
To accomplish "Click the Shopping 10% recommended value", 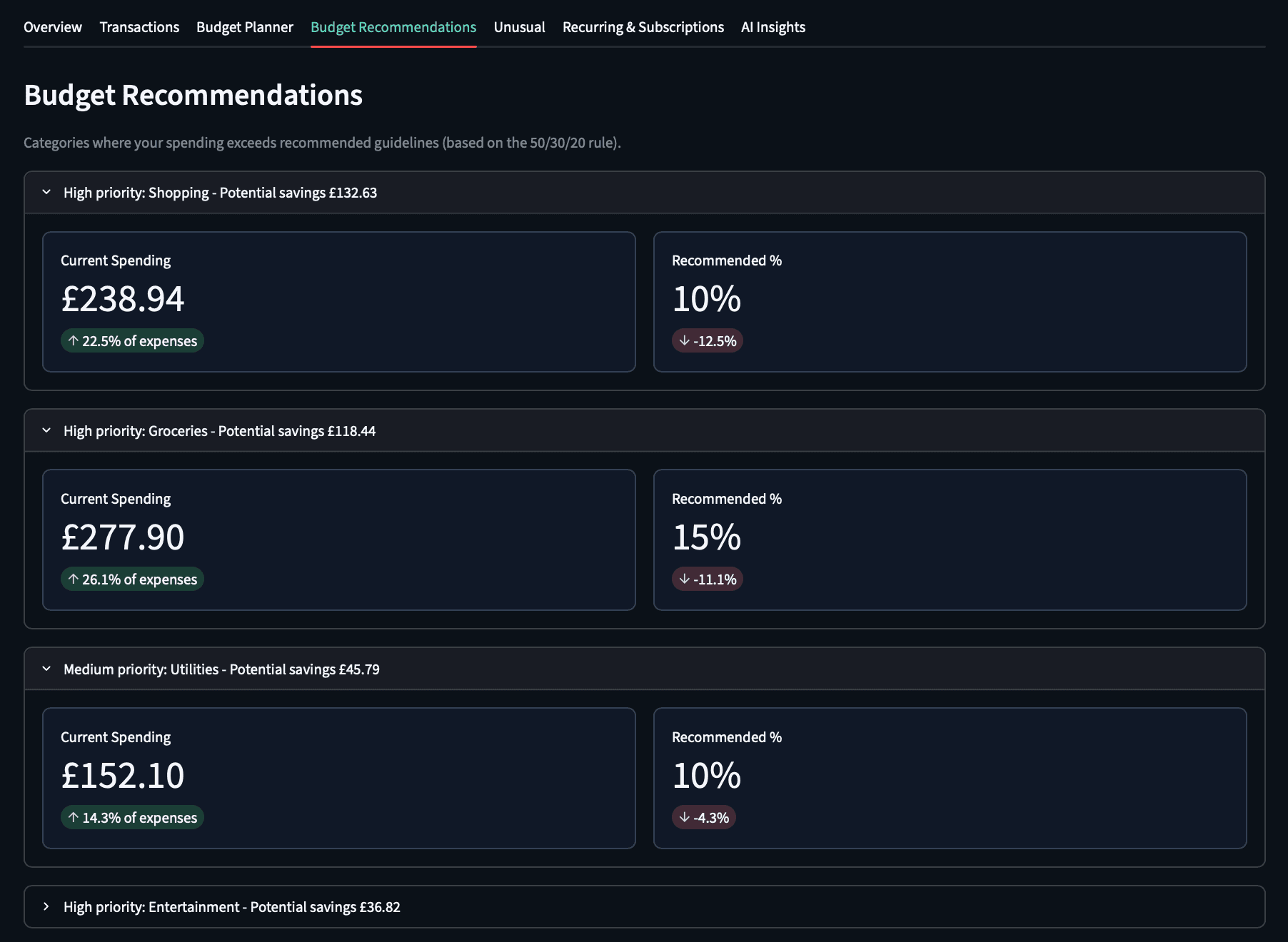I will (x=707, y=298).
